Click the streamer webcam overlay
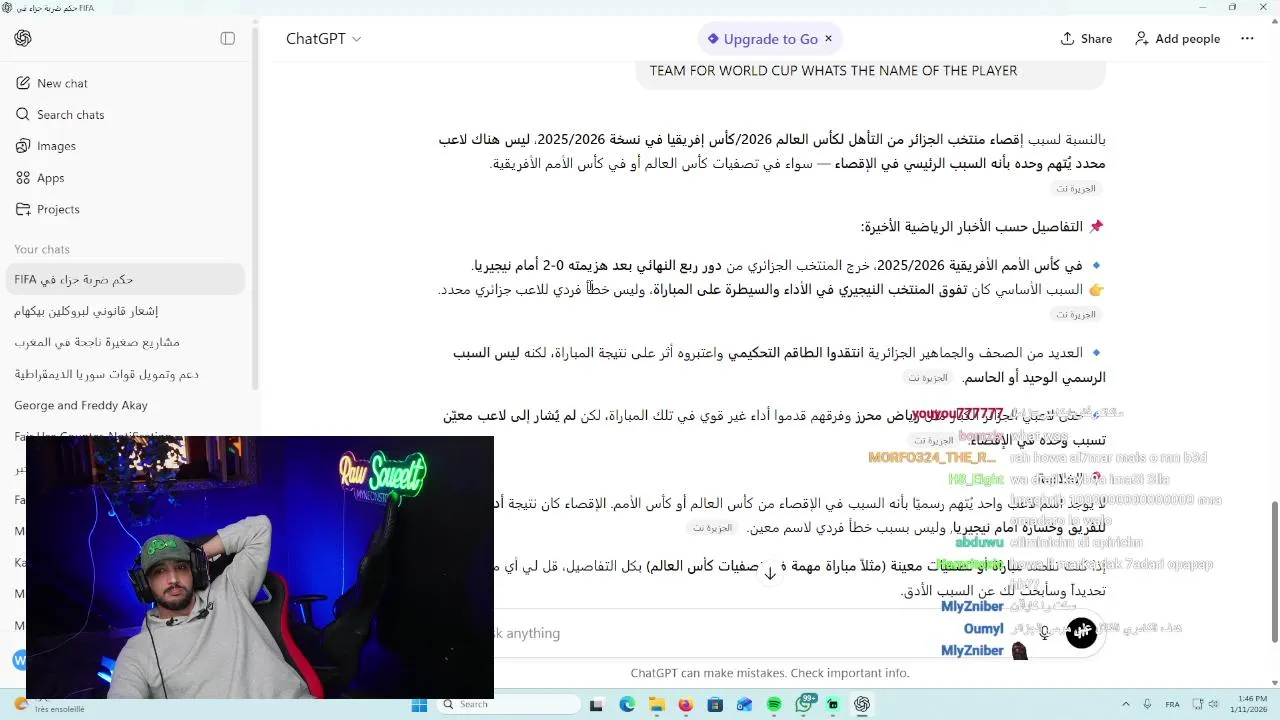1280x720 pixels. (260, 567)
